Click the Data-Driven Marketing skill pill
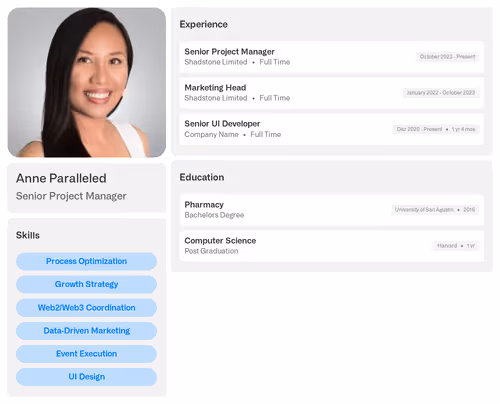 coord(86,331)
